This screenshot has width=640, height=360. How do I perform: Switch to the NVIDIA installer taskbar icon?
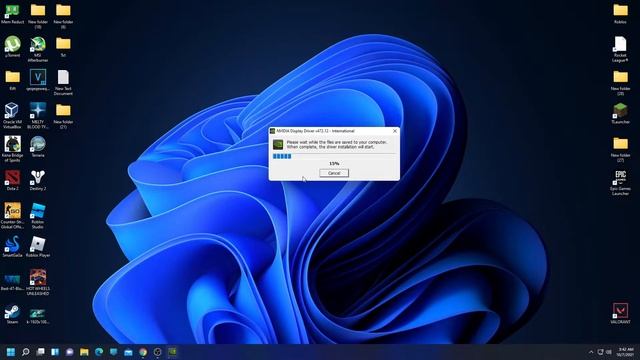point(173,352)
